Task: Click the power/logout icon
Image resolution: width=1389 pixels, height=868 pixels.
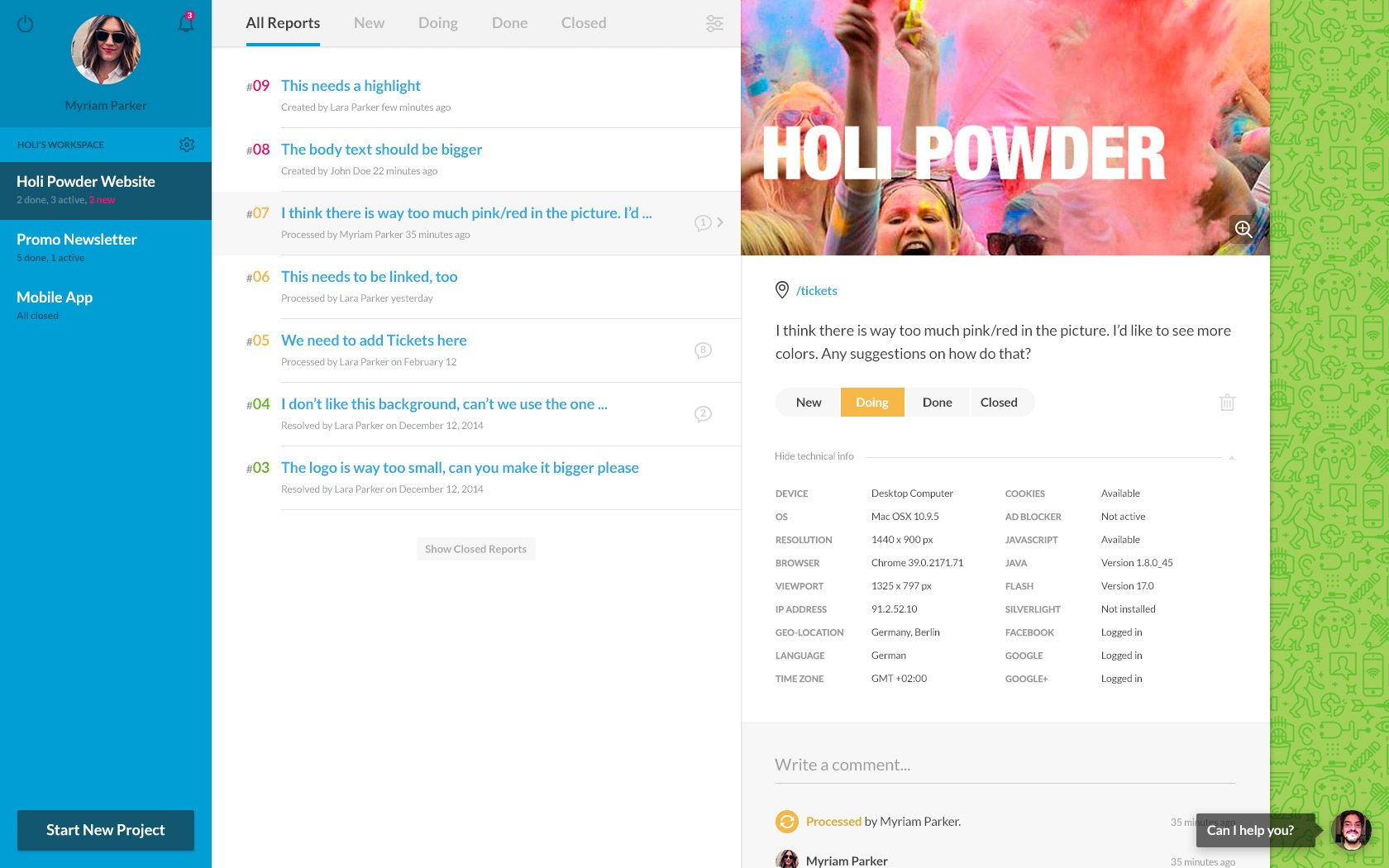Action: (x=26, y=26)
